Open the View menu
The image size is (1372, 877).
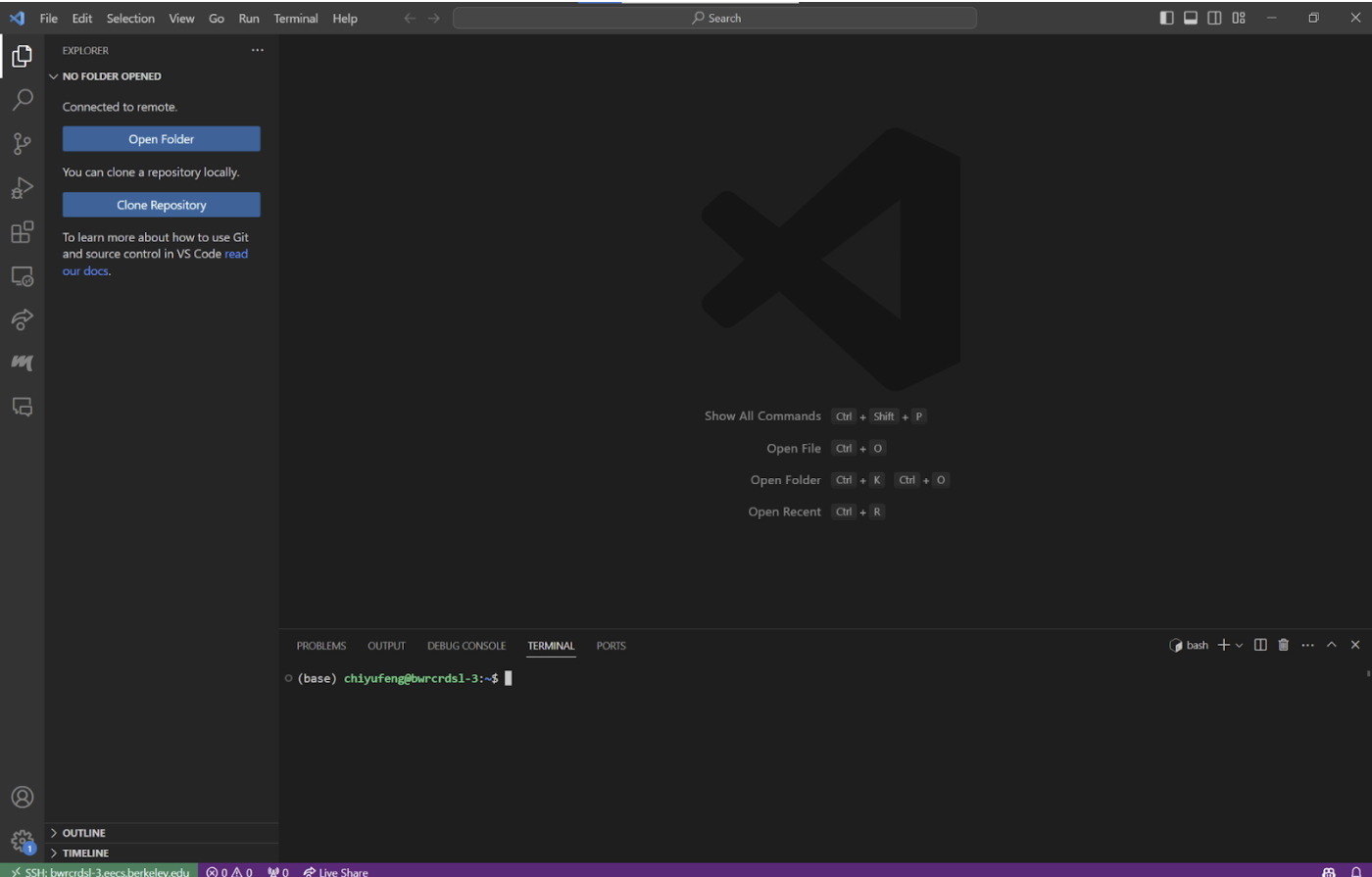tap(181, 18)
